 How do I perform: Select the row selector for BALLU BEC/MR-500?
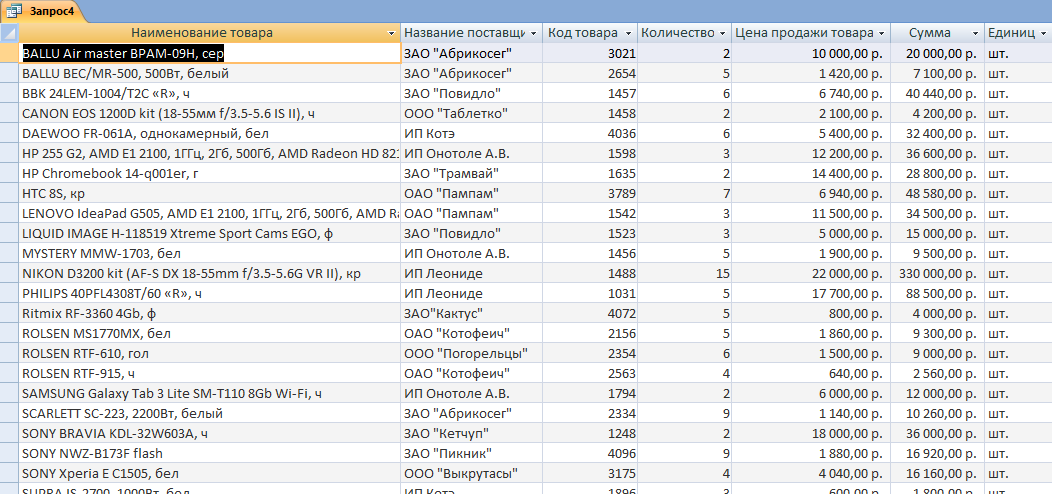click(9, 74)
